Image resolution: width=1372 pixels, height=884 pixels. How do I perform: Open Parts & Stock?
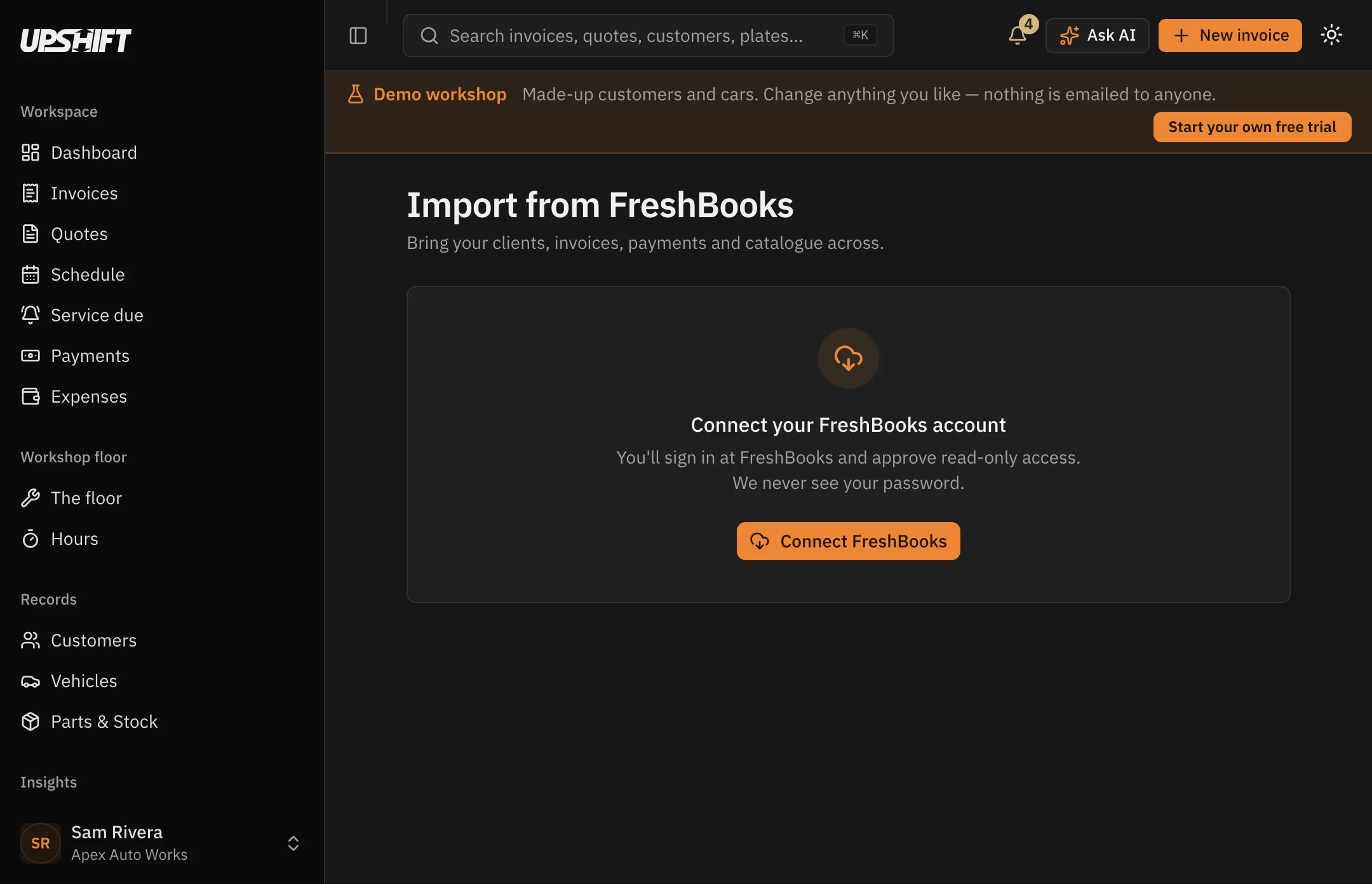[162, 721]
